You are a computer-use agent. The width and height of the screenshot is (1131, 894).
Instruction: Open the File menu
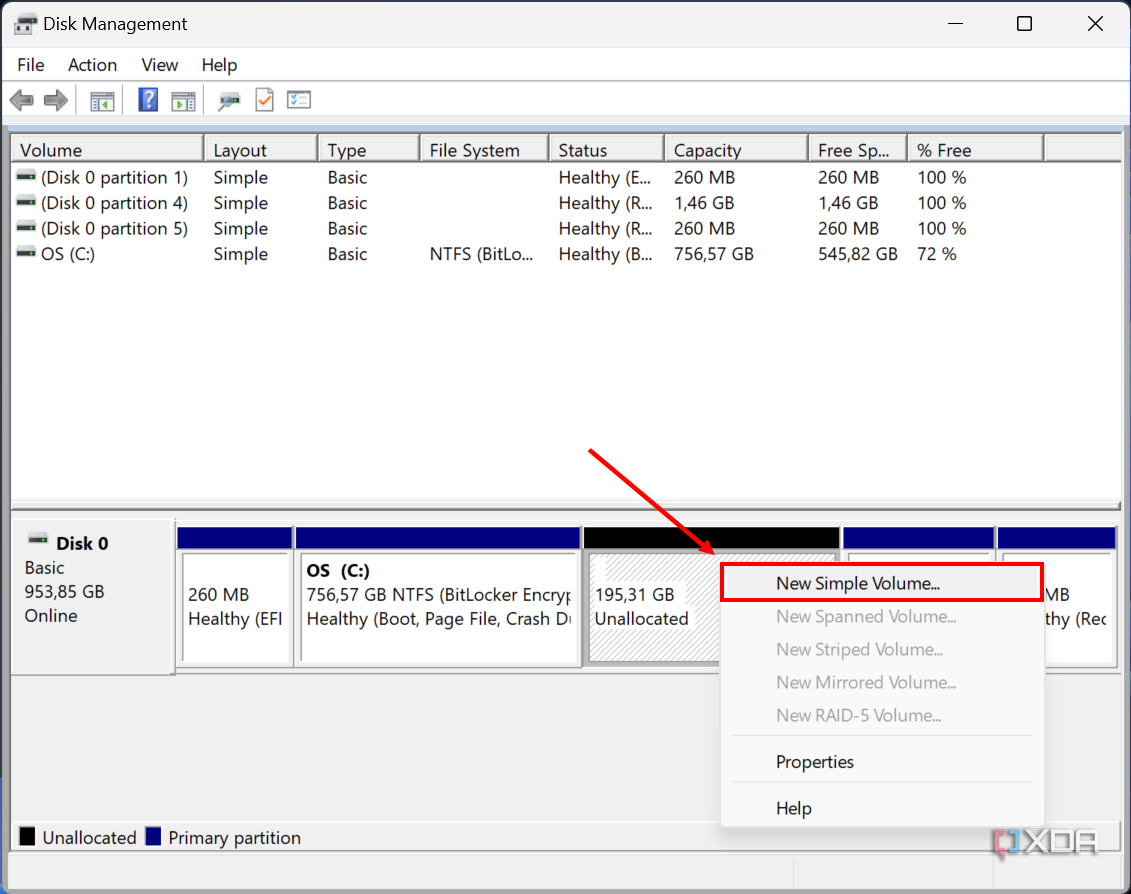click(x=30, y=65)
